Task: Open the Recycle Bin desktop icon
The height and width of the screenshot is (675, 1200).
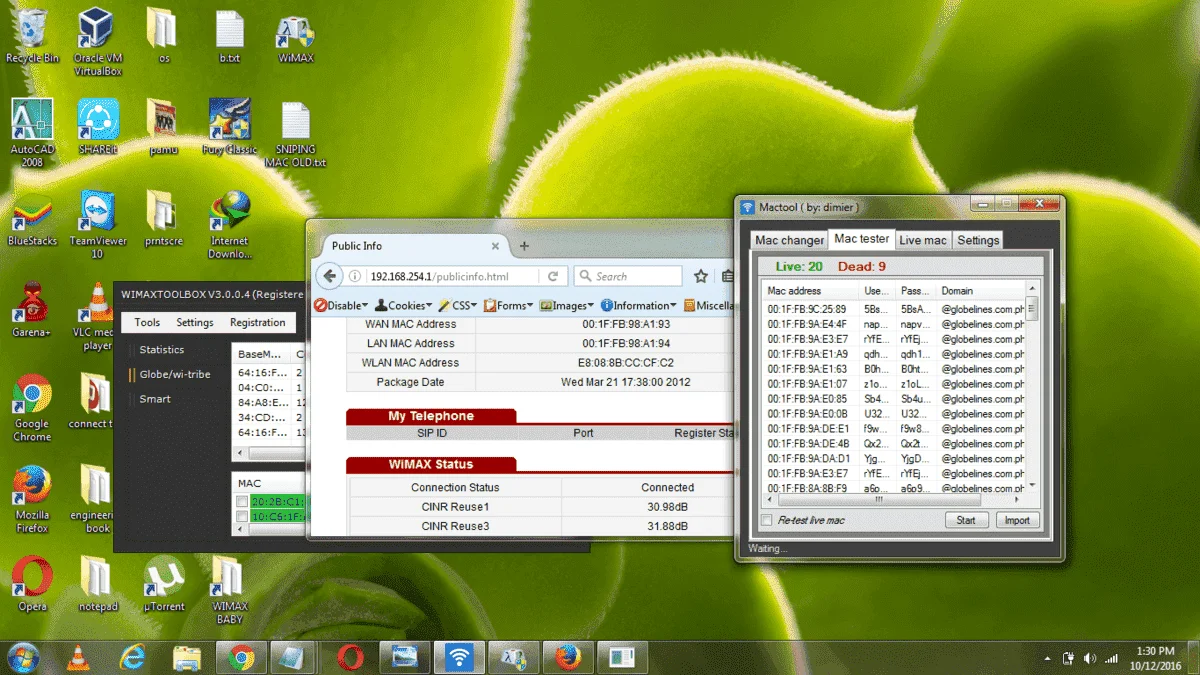Action: point(31,36)
